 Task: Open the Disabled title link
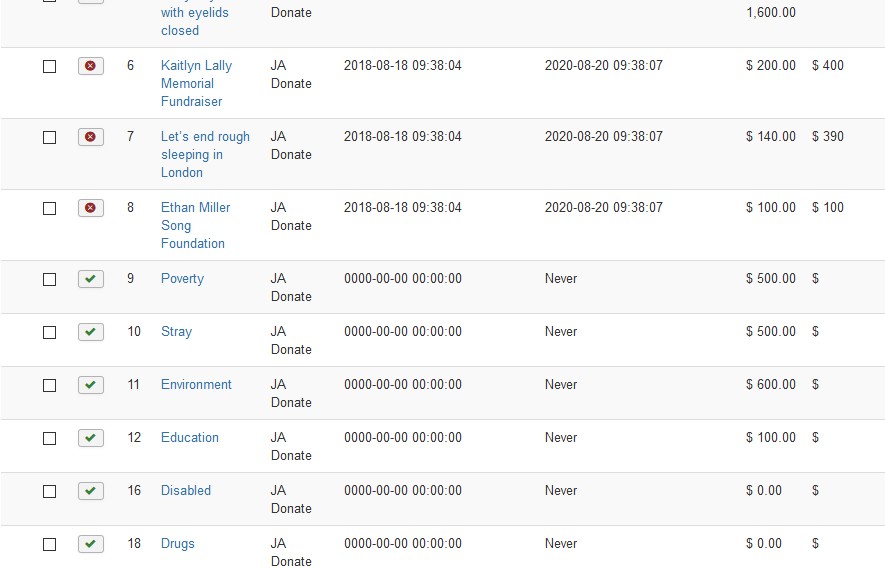coord(185,490)
